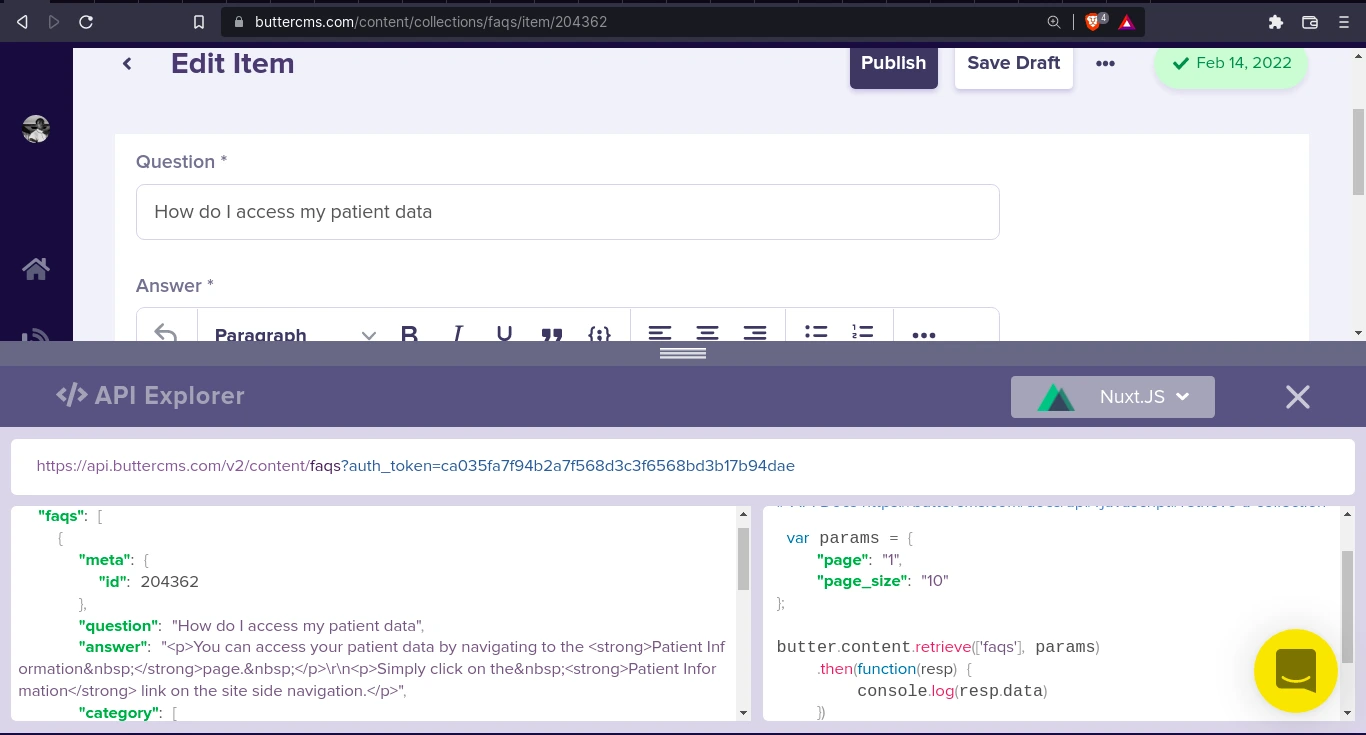
Task: Show more editor toolbar options
Action: point(924,334)
